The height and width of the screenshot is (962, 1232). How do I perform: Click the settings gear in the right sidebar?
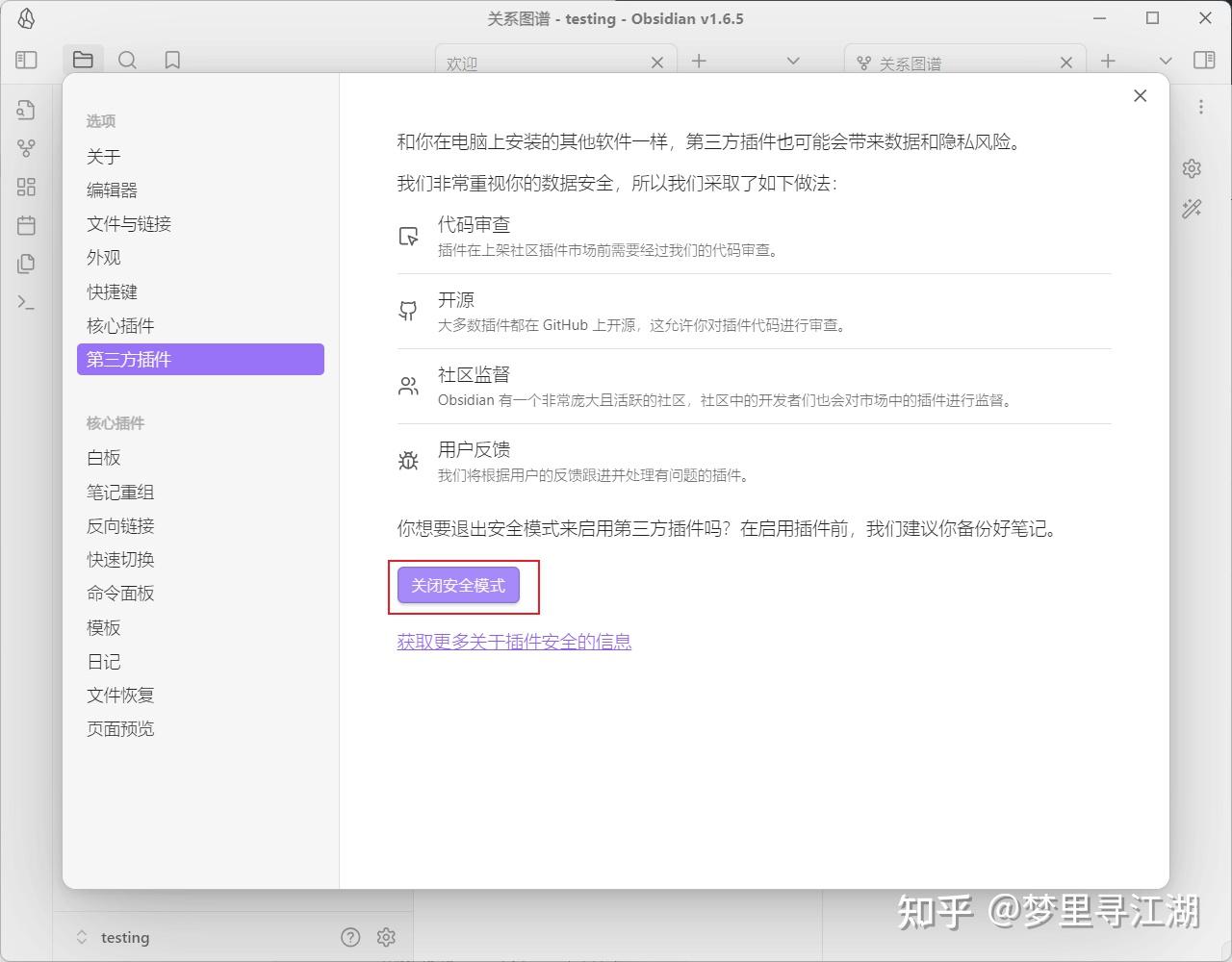1192,168
